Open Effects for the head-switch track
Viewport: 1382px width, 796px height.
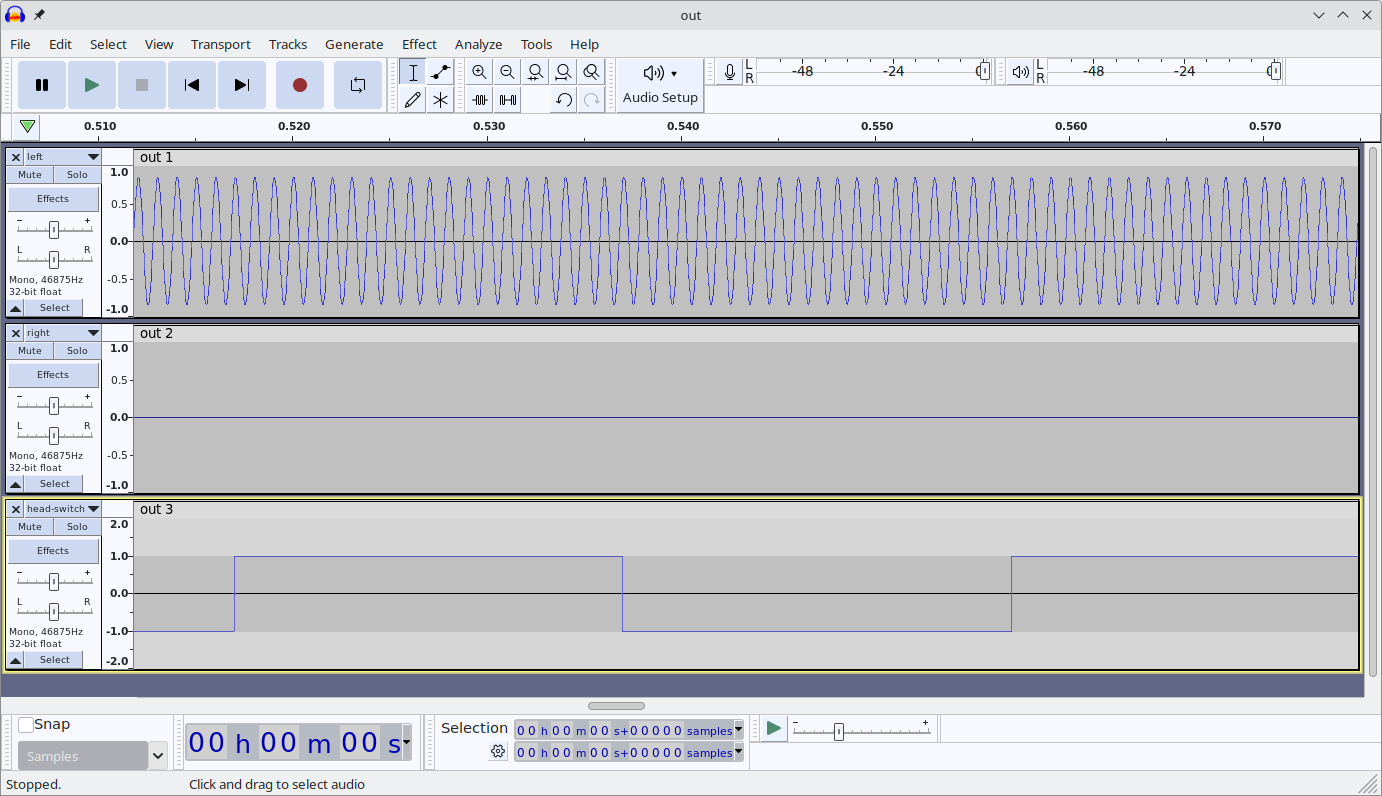pos(53,551)
